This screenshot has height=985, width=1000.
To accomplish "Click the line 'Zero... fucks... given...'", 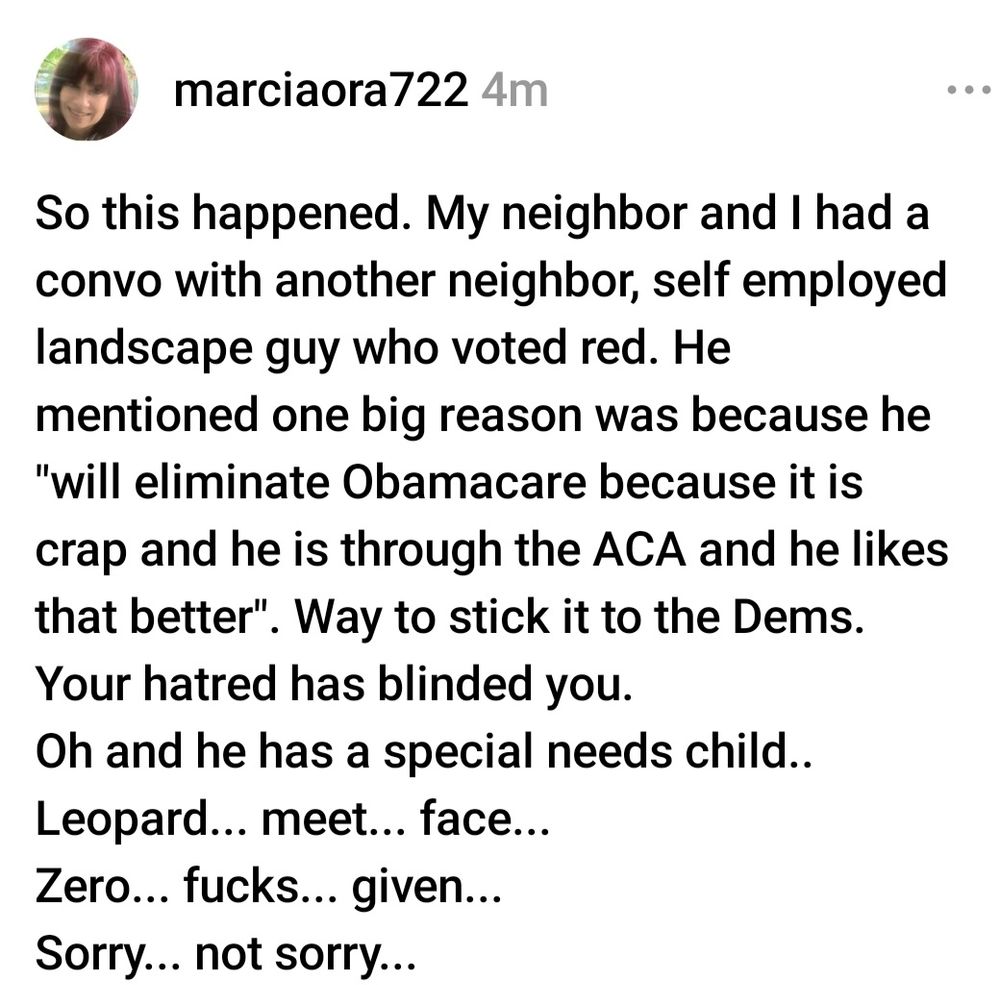I will click(x=268, y=887).
